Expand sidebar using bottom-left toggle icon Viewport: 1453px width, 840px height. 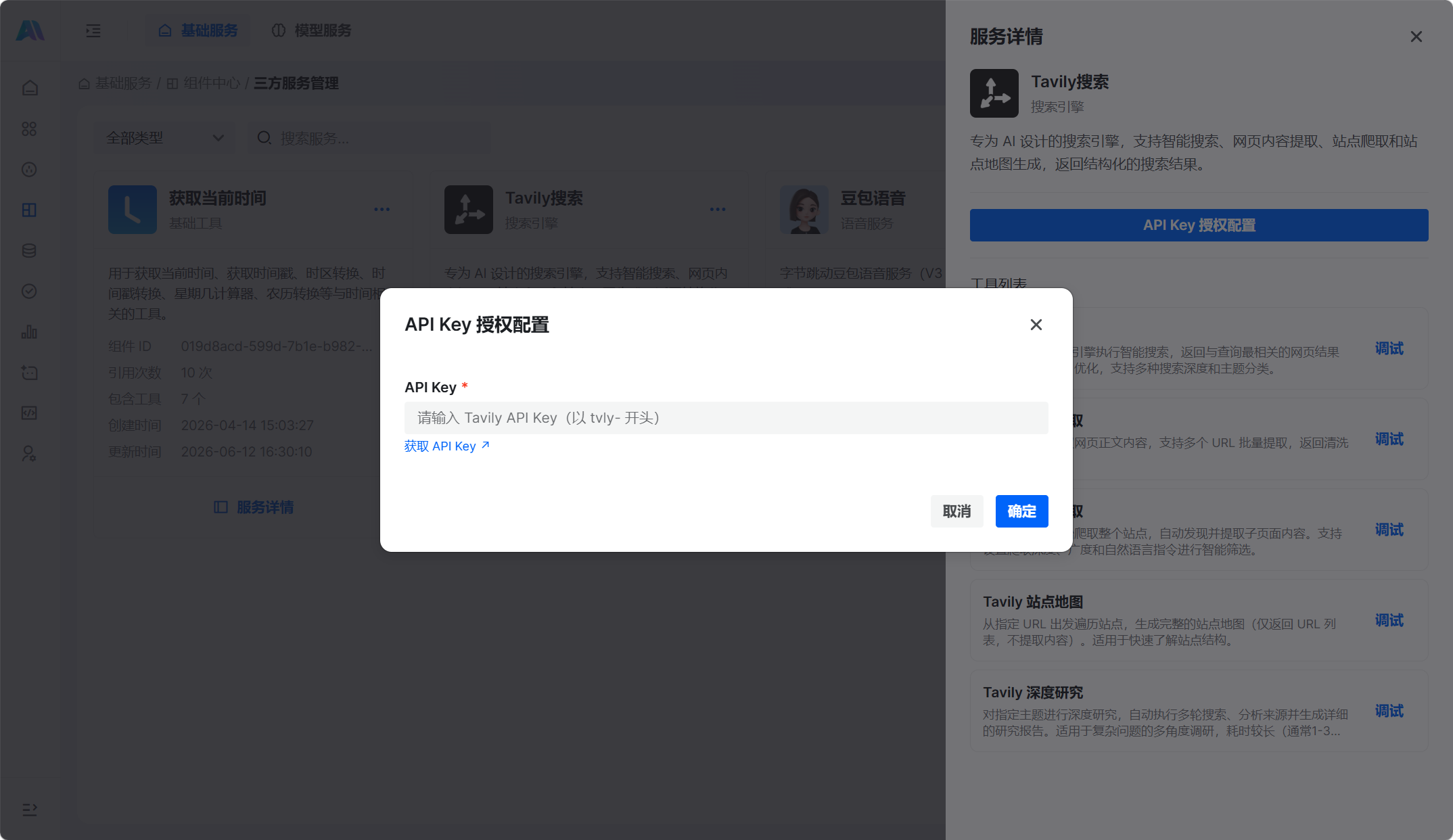click(x=30, y=810)
